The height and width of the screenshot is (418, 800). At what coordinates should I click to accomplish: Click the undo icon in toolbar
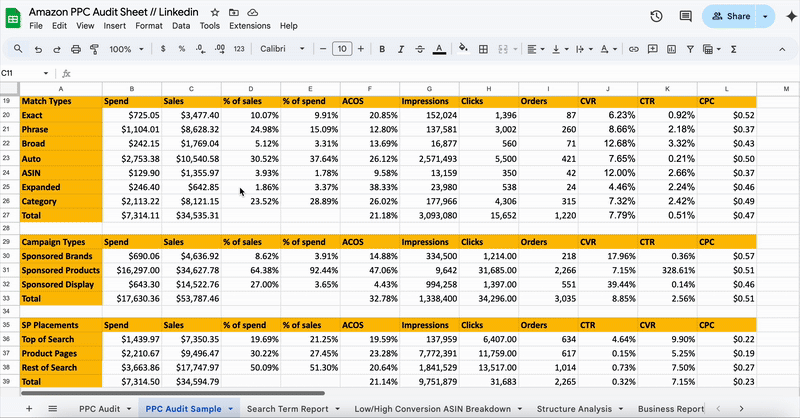coord(37,49)
